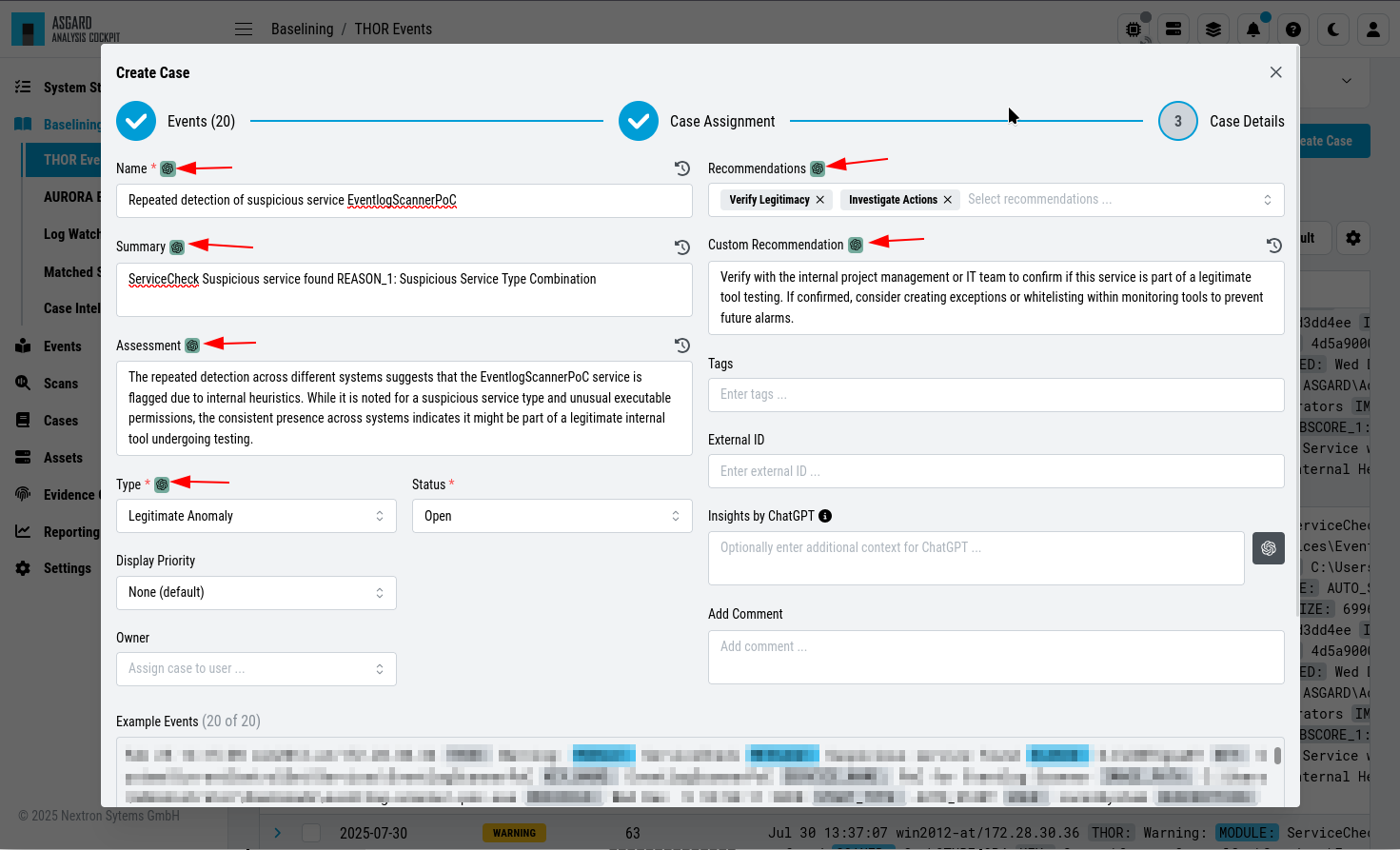Go to Events (20) step

click(176, 121)
